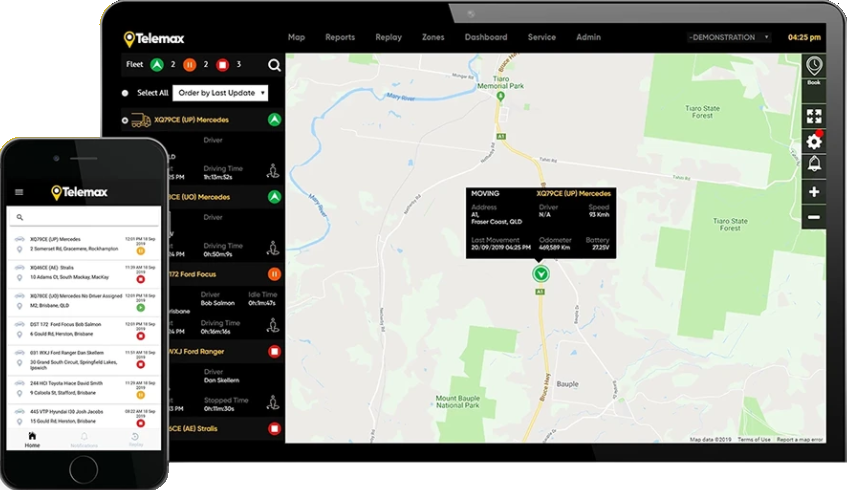Click red stopped badge on Ford Ranger row
Image resolution: width=847 pixels, height=490 pixels.
(x=274, y=352)
